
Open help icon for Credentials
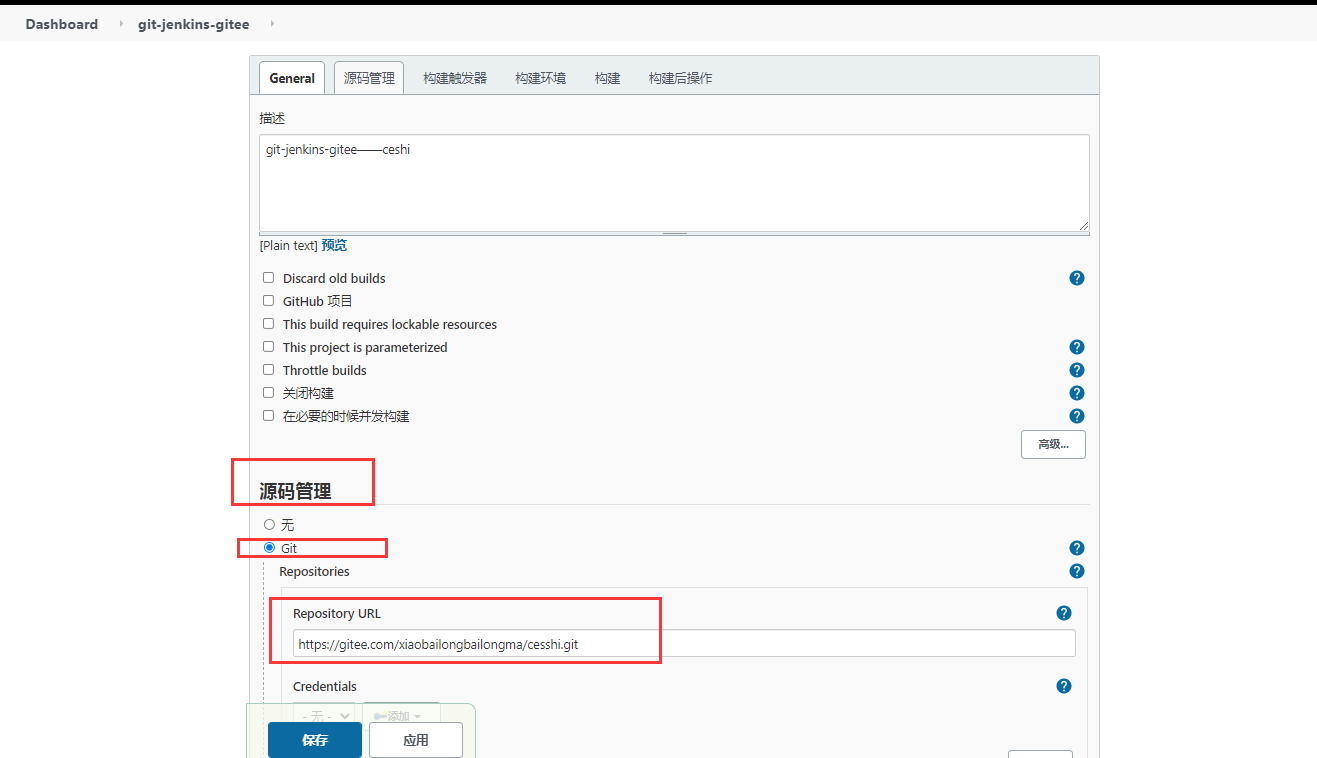pyautogui.click(x=1064, y=686)
